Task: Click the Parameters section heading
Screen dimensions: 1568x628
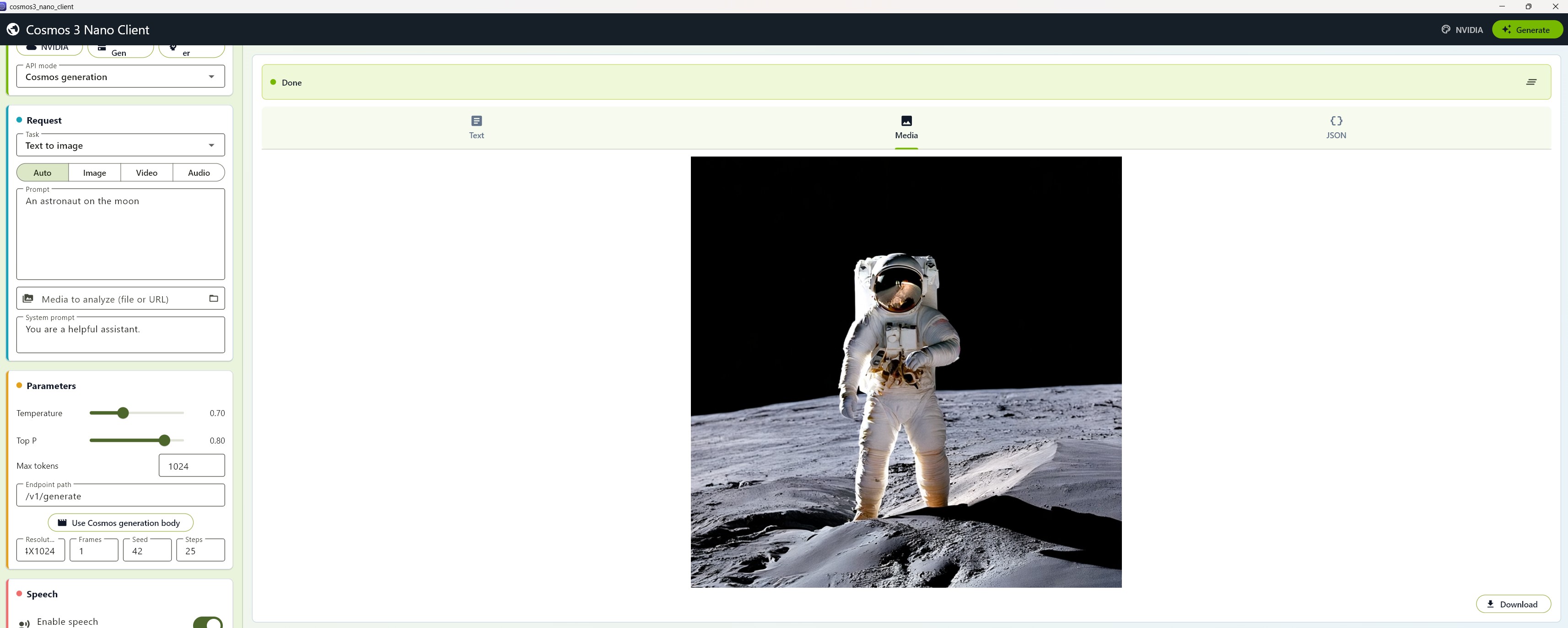Action: point(51,385)
